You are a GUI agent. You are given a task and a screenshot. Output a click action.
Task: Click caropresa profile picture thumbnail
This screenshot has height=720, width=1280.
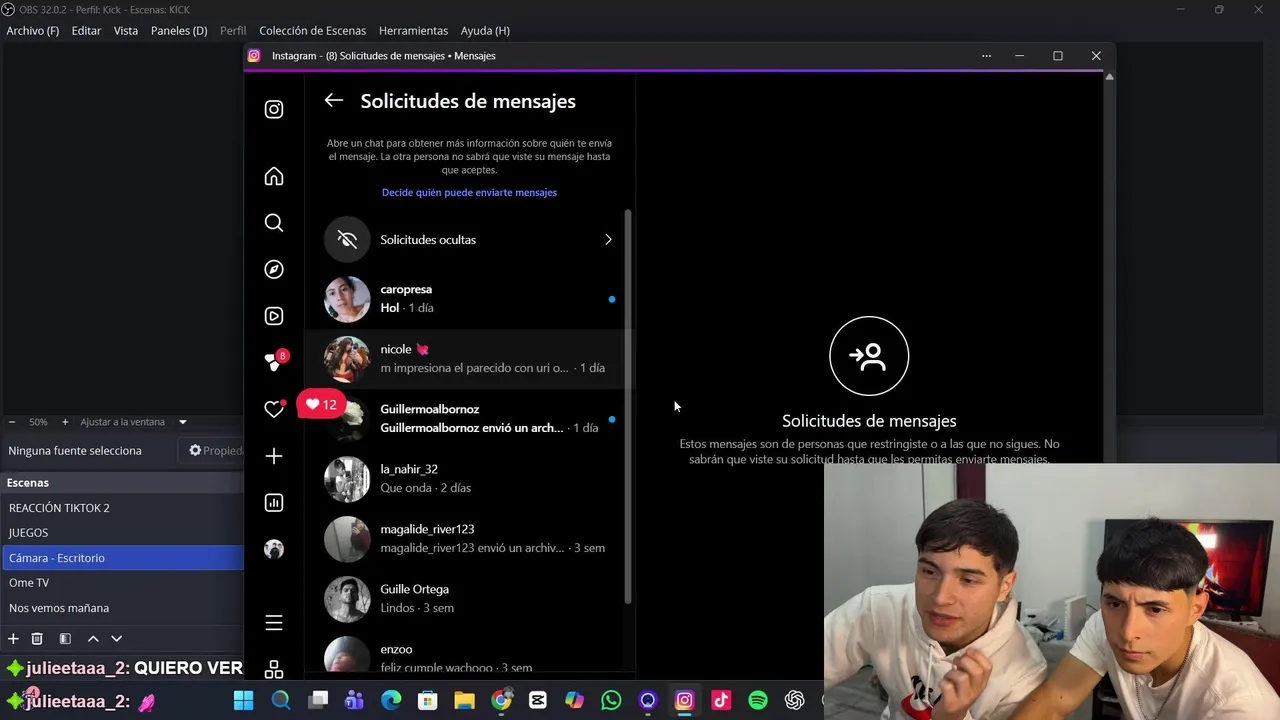(347, 299)
